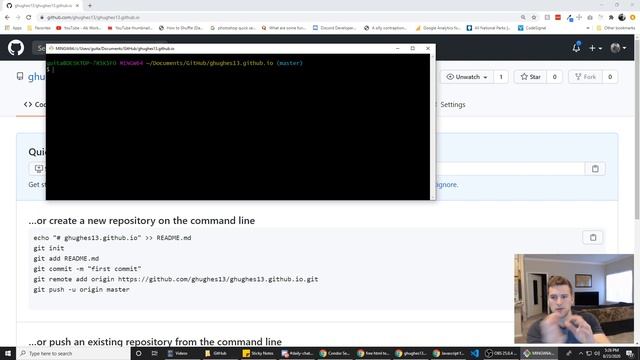Reload the page with the refresh icon
The height and width of the screenshot is (360, 640).
point(29,17)
